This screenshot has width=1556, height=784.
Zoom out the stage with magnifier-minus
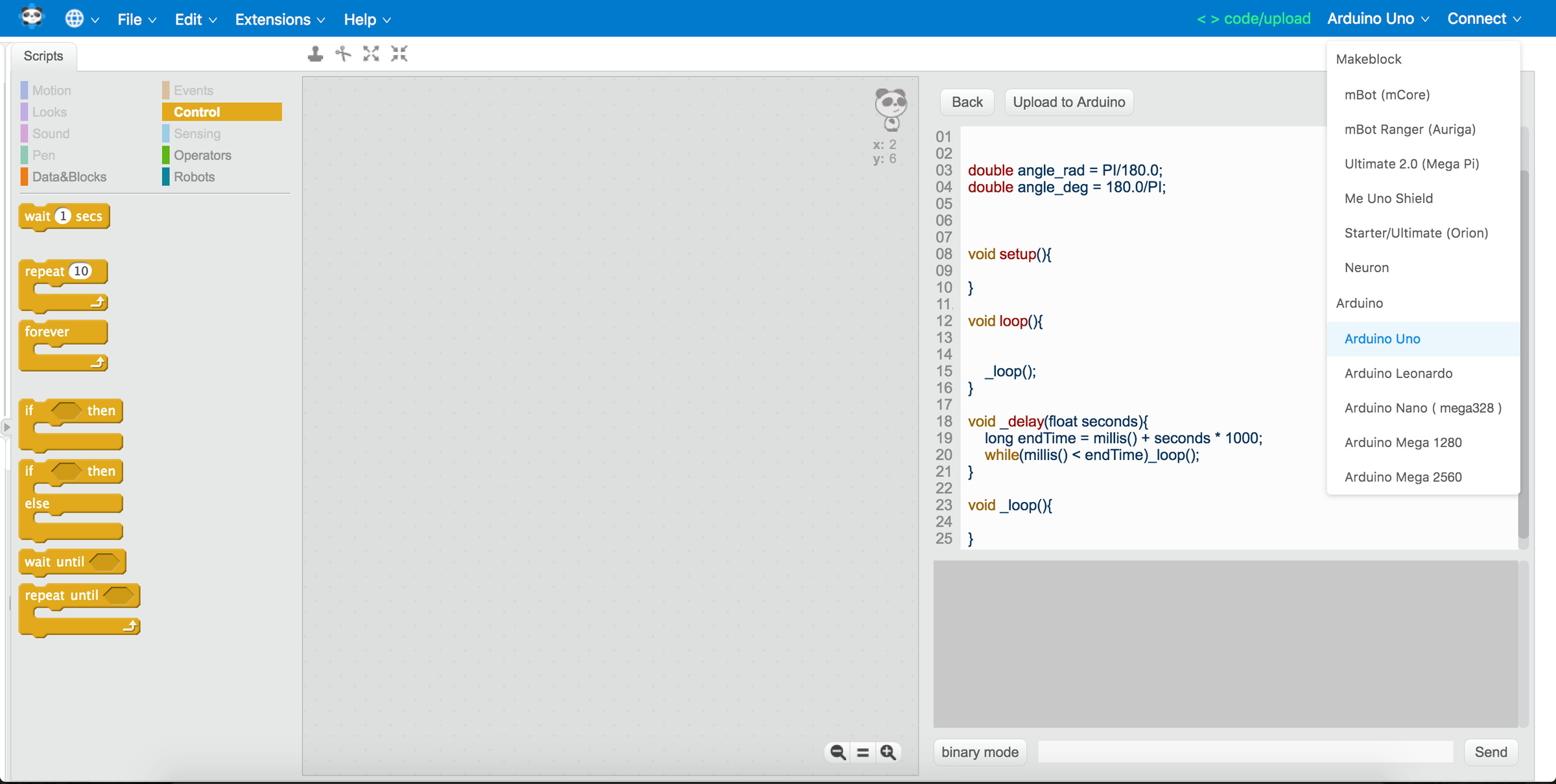(x=837, y=752)
